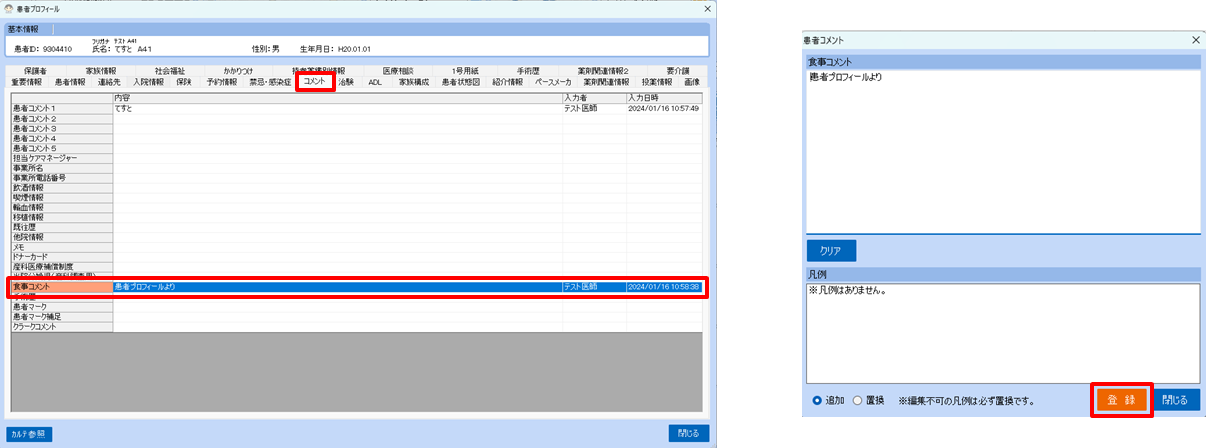Open the 入院情報 tab
The height and width of the screenshot is (448, 1206).
pyautogui.click(x=148, y=83)
